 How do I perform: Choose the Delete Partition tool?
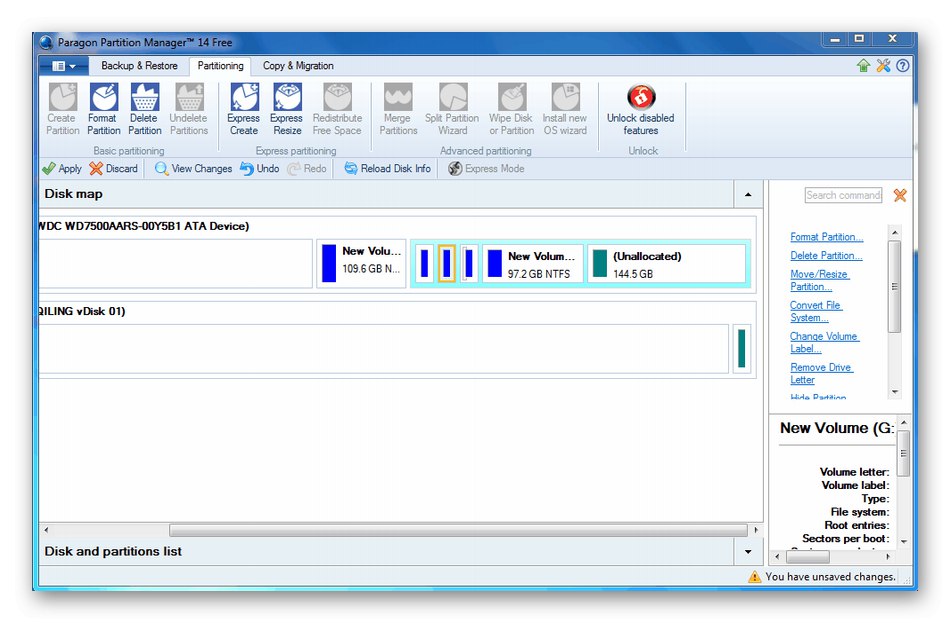[x=144, y=110]
